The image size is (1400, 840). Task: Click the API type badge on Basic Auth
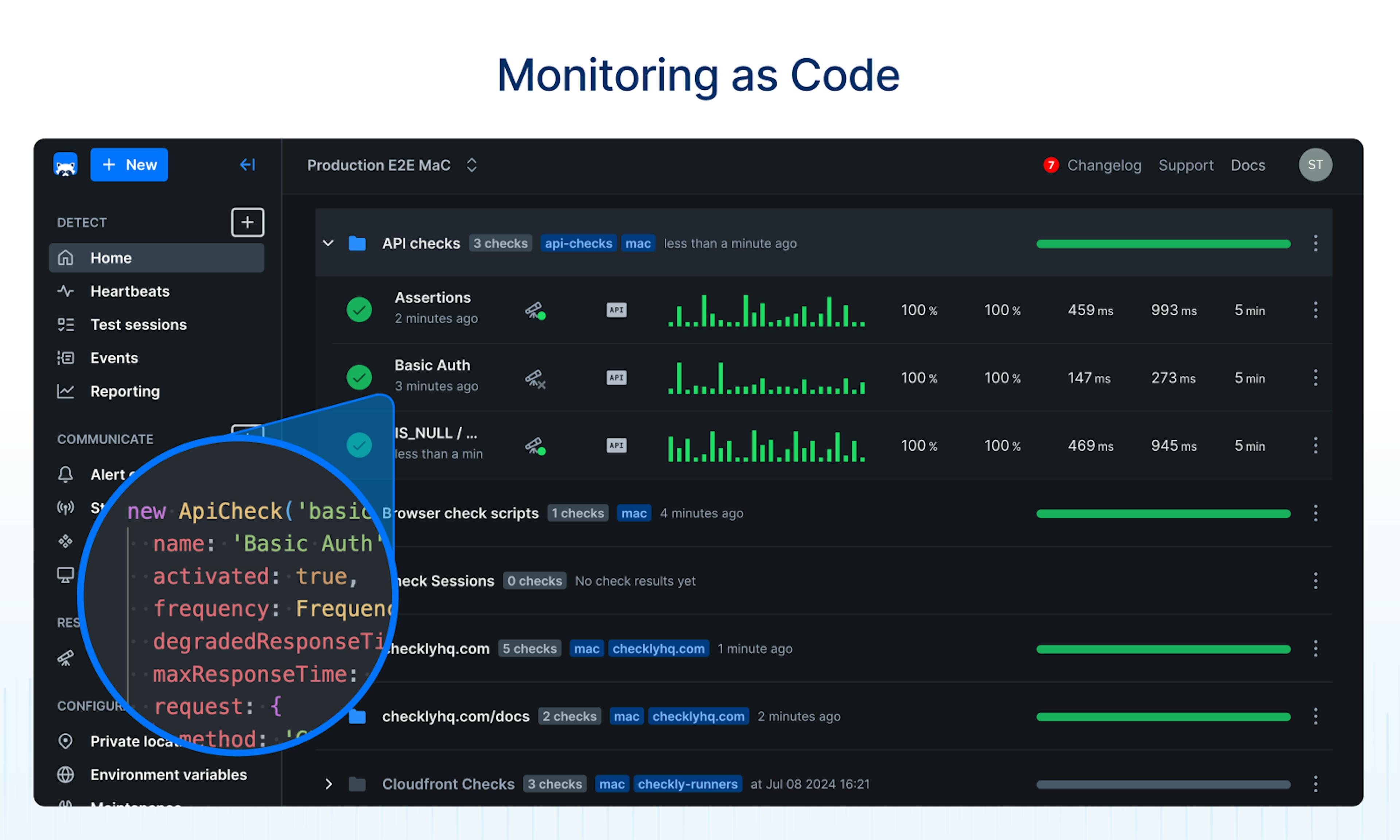point(616,378)
